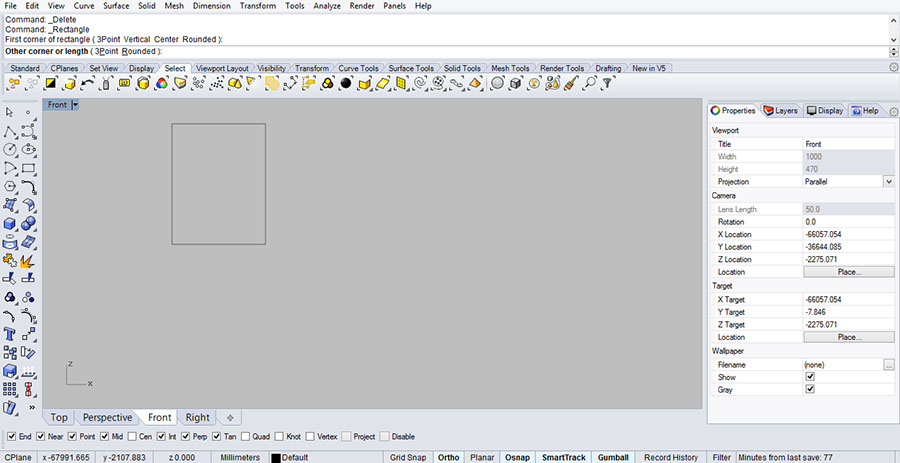Image resolution: width=900 pixels, height=463 pixels.
Task: Toggle the Near osnap checkbox
Action: click(40, 437)
